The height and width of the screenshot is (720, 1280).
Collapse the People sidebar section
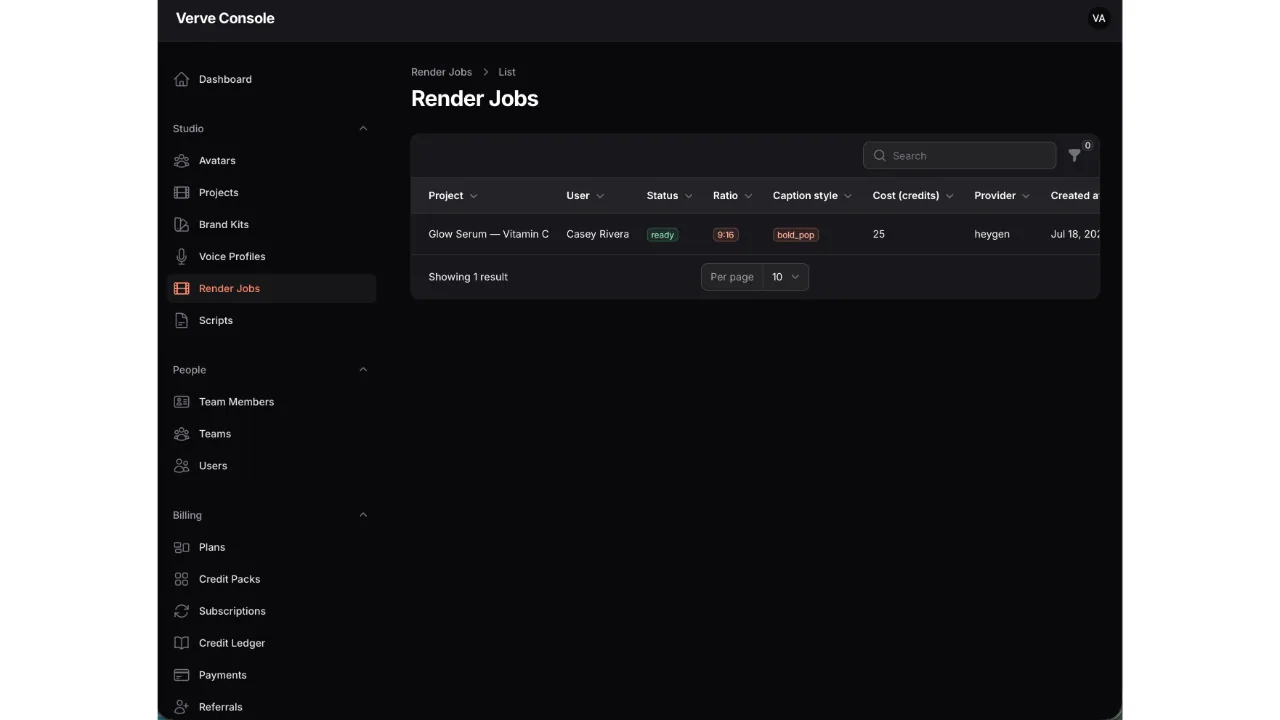pyautogui.click(x=363, y=369)
